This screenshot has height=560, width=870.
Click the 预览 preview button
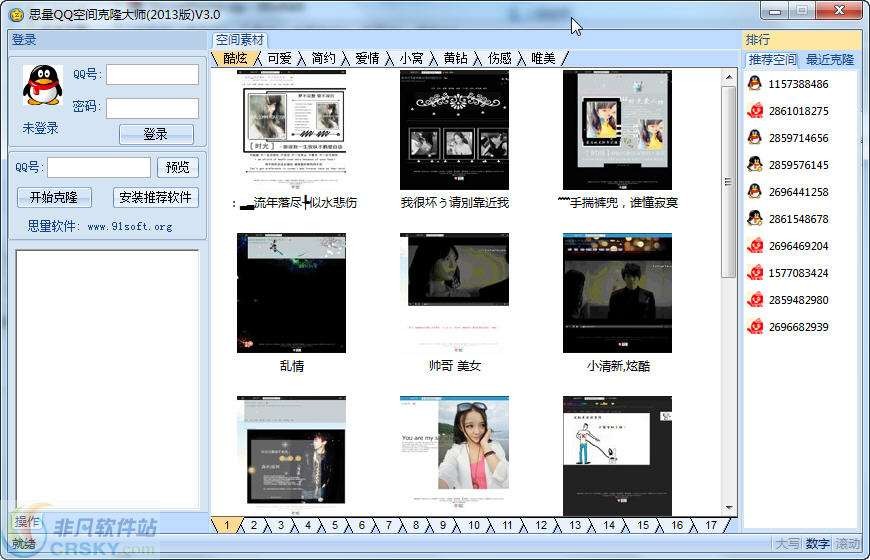[x=178, y=167]
